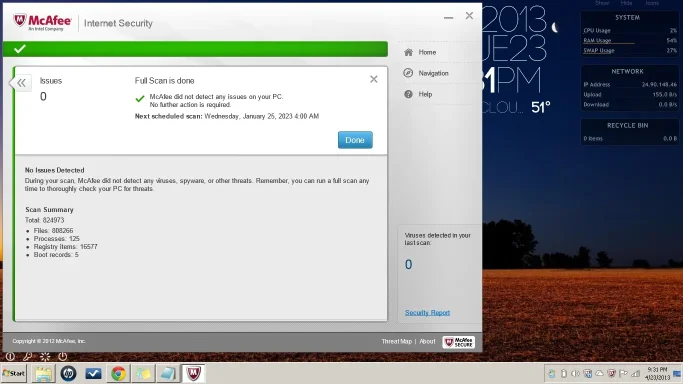The height and width of the screenshot is (384, 683).
Task: Click the battery/device tray icon
Action: point(564,374)
